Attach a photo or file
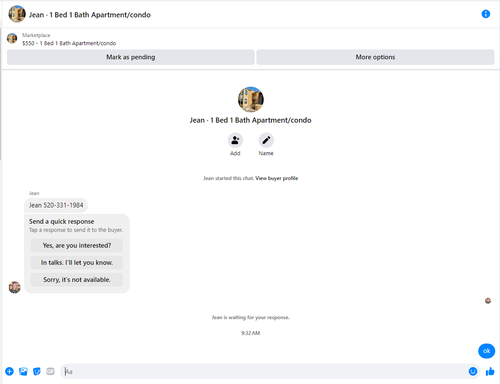This screenshot has height=384, width=500. [23, 371]
